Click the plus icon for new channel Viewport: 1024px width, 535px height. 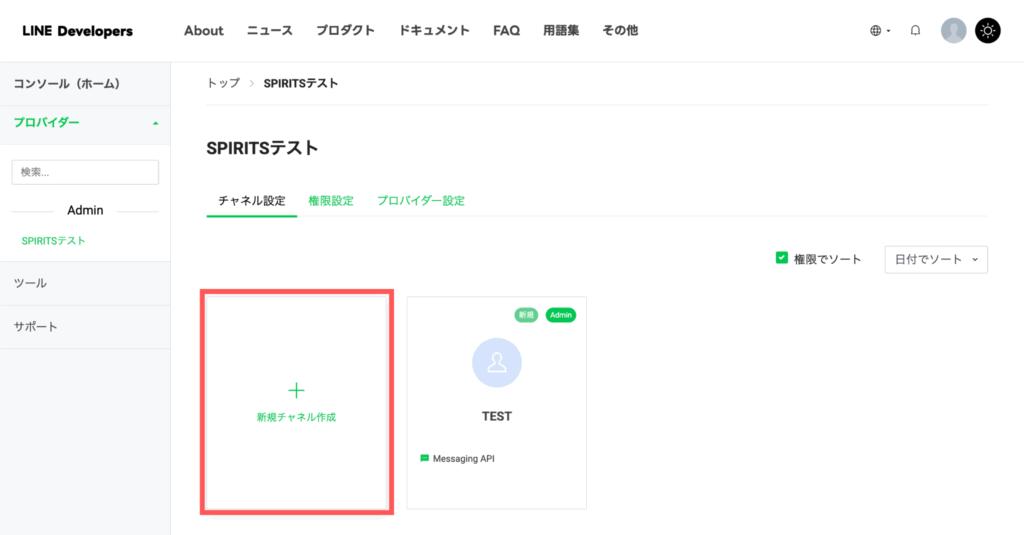coord(296,390)
